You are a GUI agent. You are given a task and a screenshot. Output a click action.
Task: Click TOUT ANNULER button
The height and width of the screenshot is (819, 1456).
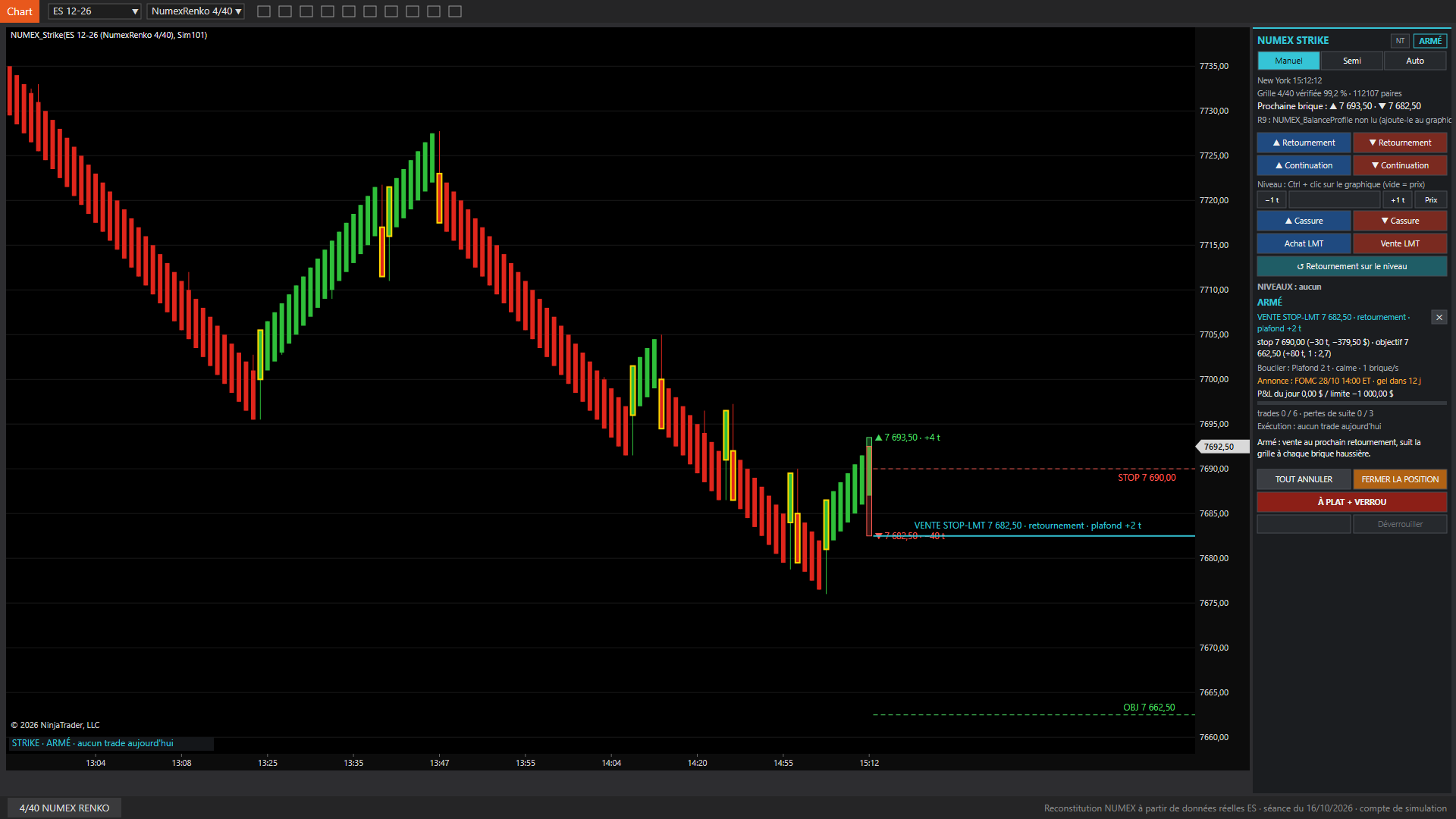click(1304, 479)
